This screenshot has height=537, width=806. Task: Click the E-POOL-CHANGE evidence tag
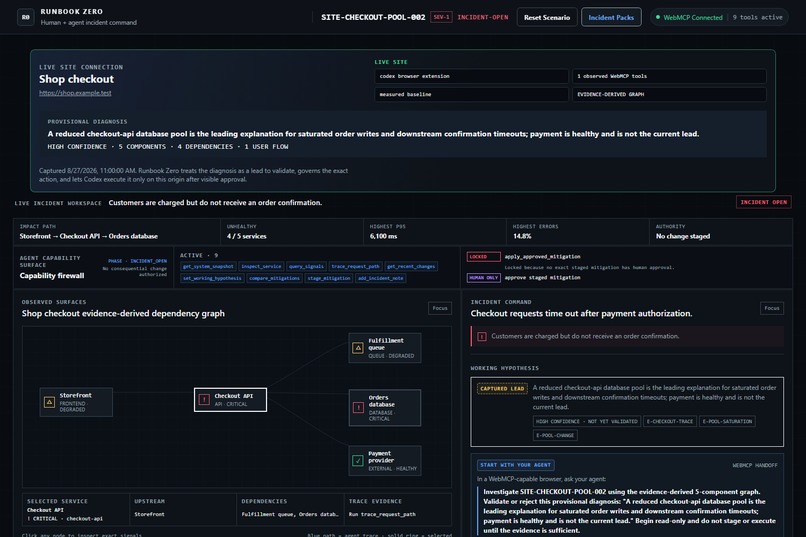click(555, 435)
